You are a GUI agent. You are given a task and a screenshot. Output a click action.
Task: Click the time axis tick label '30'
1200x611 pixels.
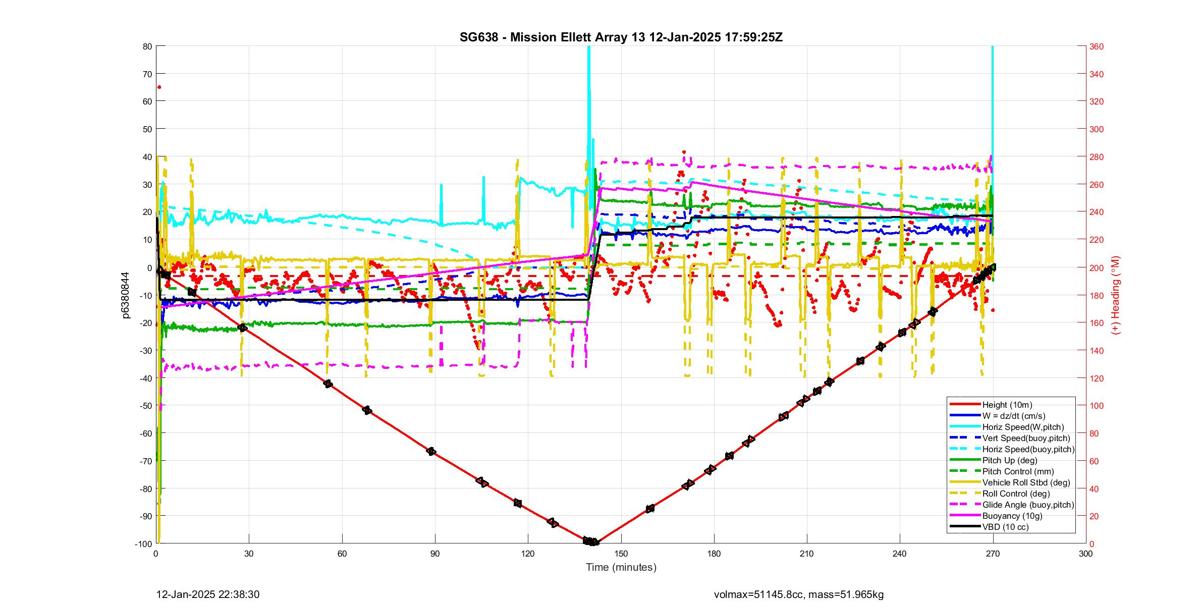click(x=249, y=553)
